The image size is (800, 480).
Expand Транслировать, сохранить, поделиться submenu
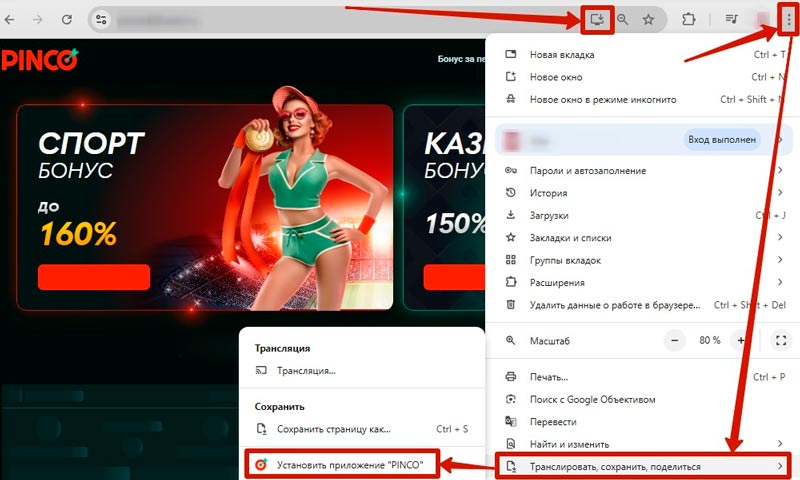[640, 466]
